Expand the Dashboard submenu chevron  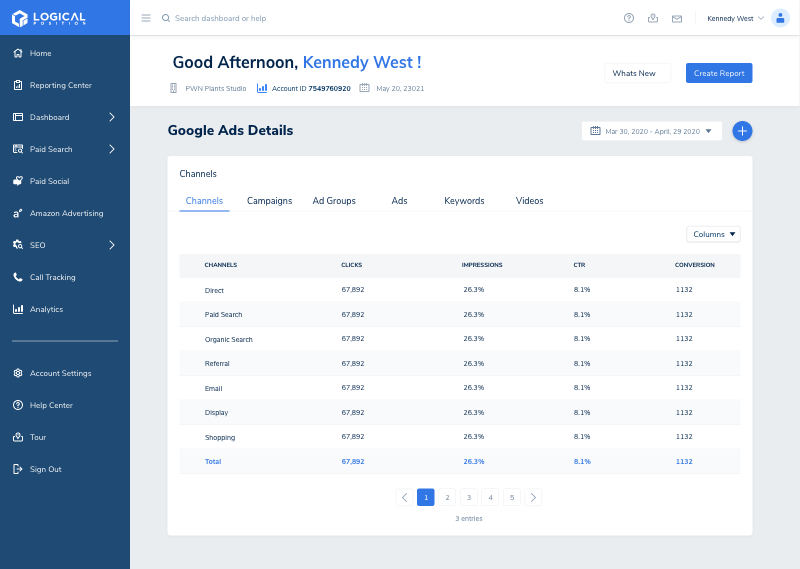112,117
